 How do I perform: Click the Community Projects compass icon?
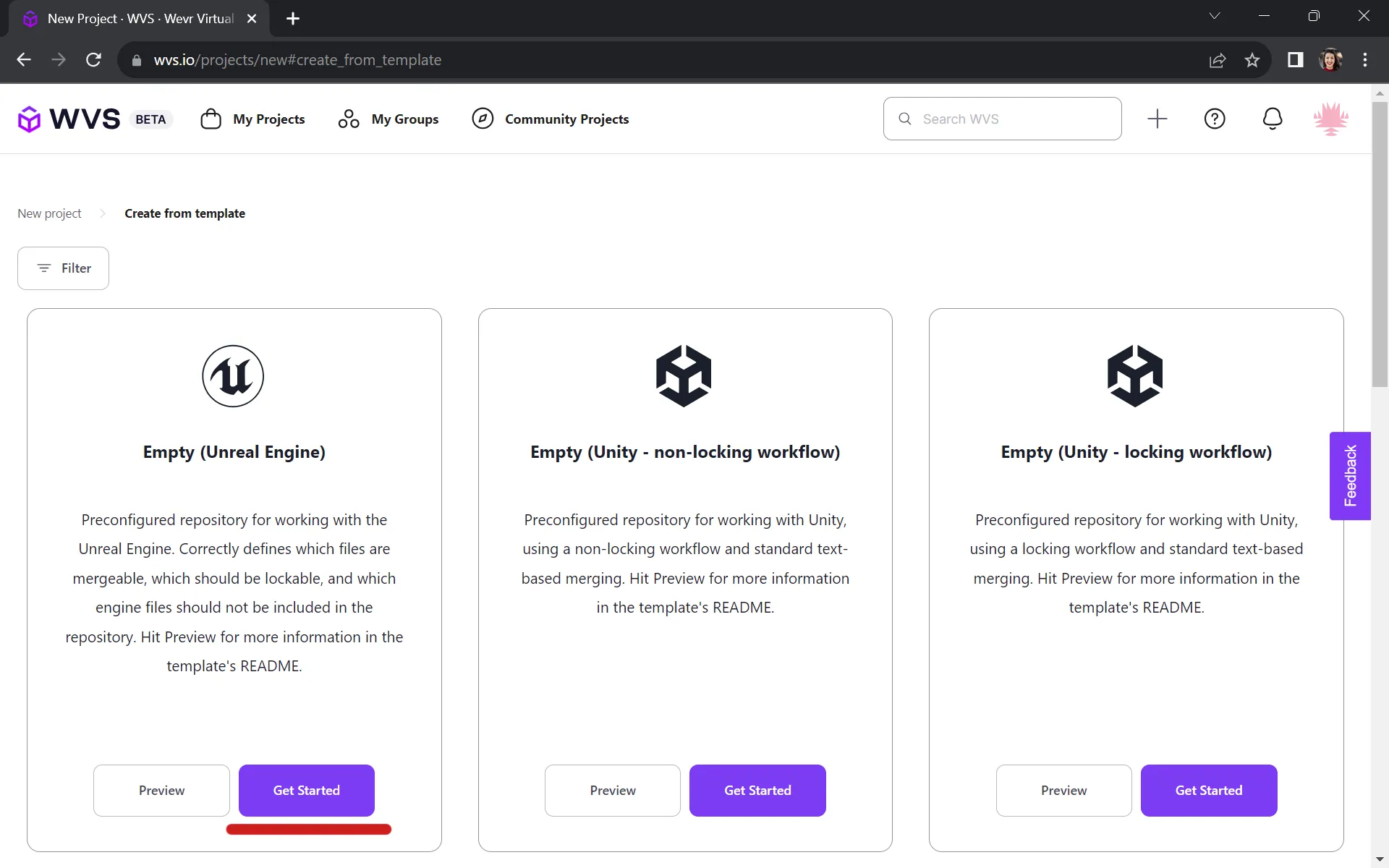[x=482, y=118]
